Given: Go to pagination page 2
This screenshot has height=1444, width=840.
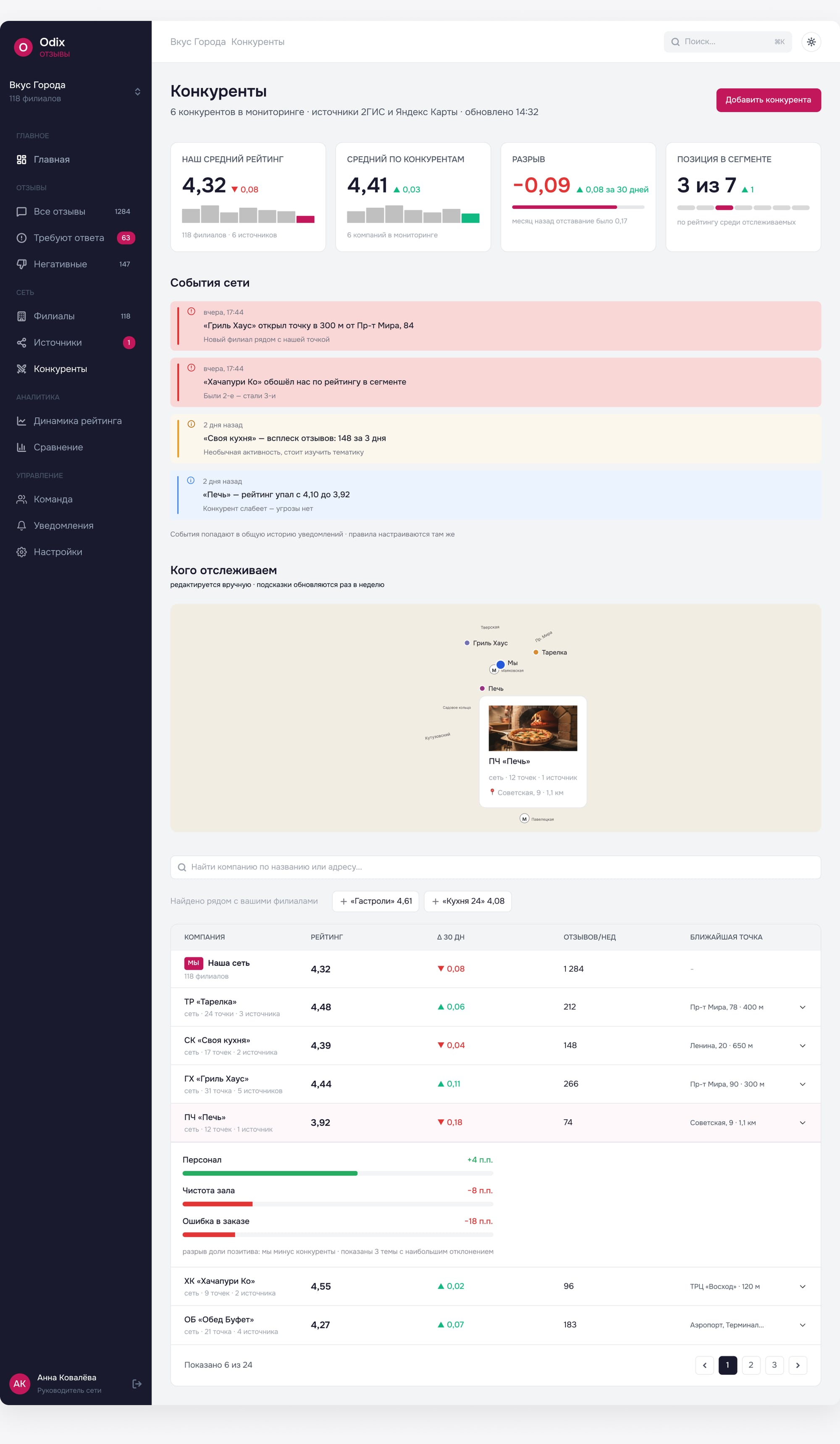Looking at the screenshot, I should tap(751, 1365).
